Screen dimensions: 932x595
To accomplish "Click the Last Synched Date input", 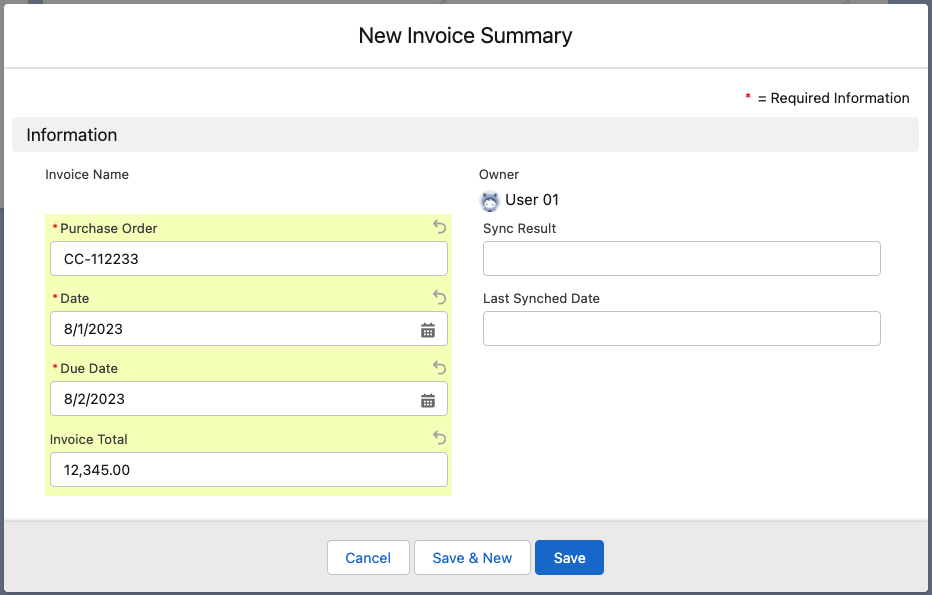I will (682, 329).
